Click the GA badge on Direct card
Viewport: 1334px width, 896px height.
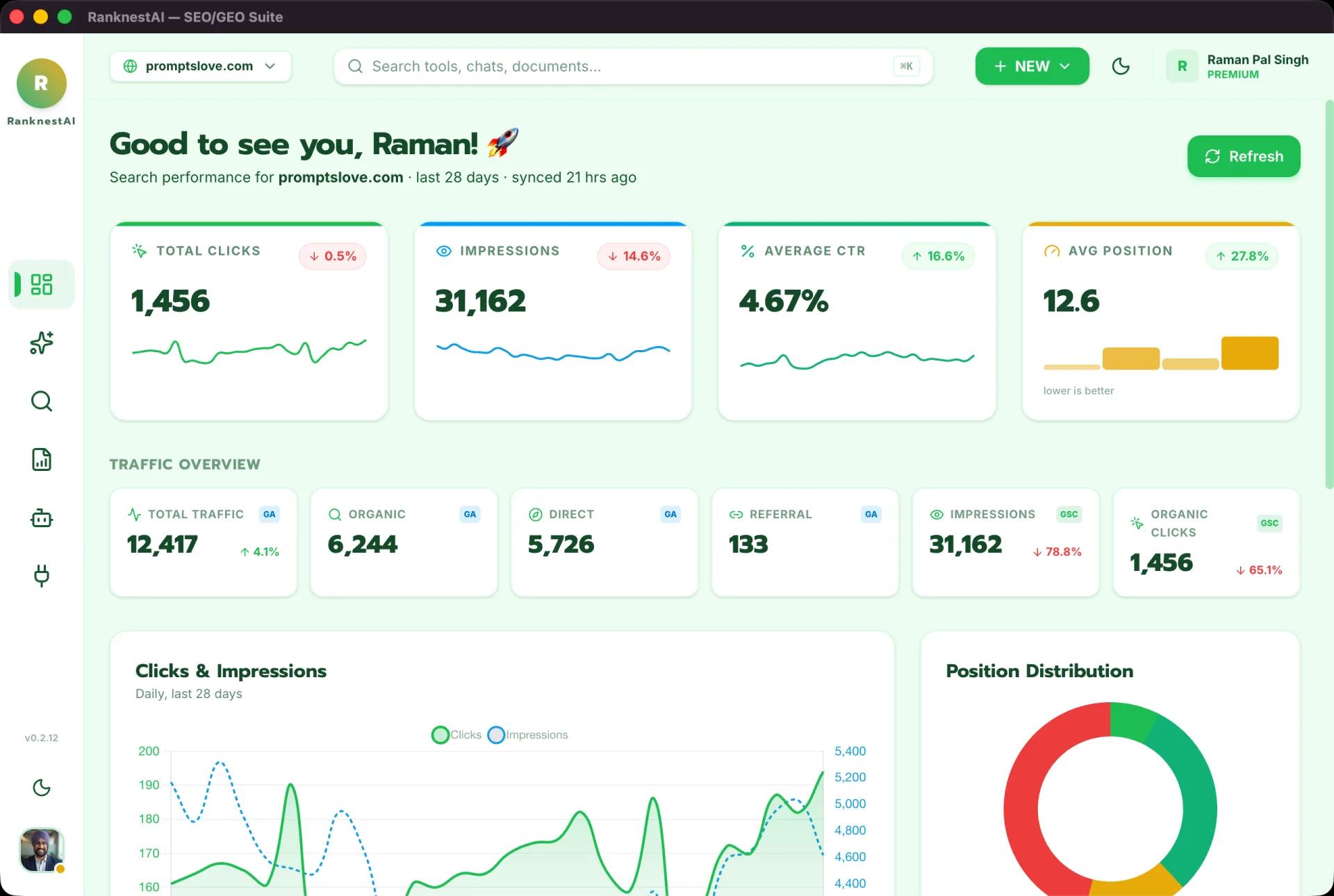[670, 514]
